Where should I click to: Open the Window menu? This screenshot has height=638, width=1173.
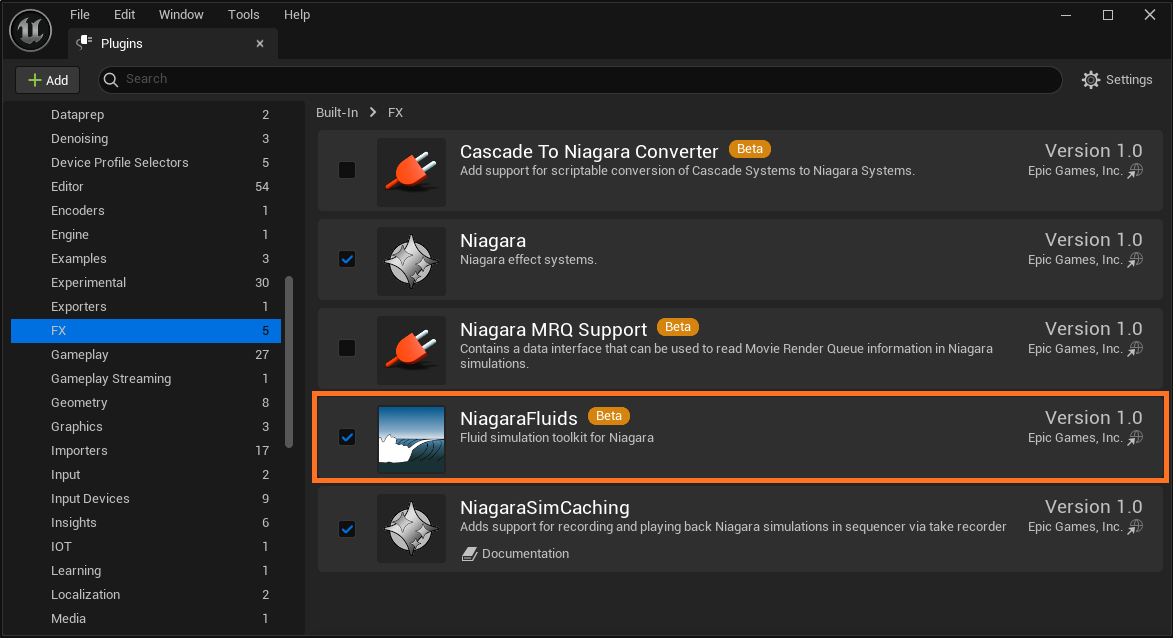(x=181, y=14)
